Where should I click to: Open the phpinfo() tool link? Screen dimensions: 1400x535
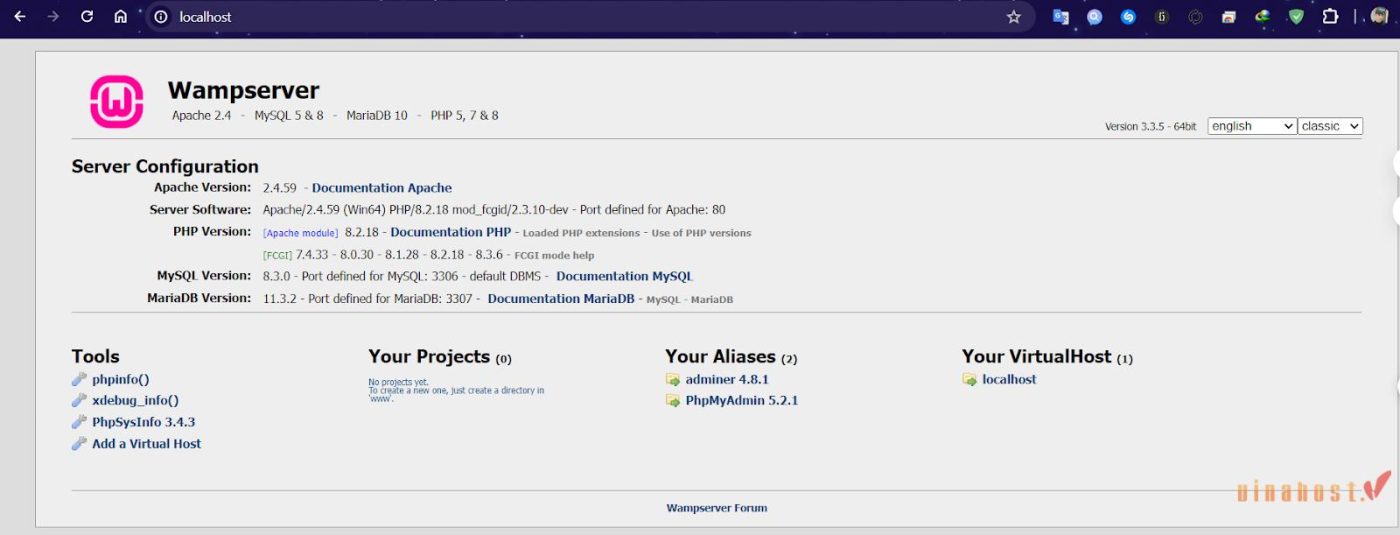click(121, 380)
